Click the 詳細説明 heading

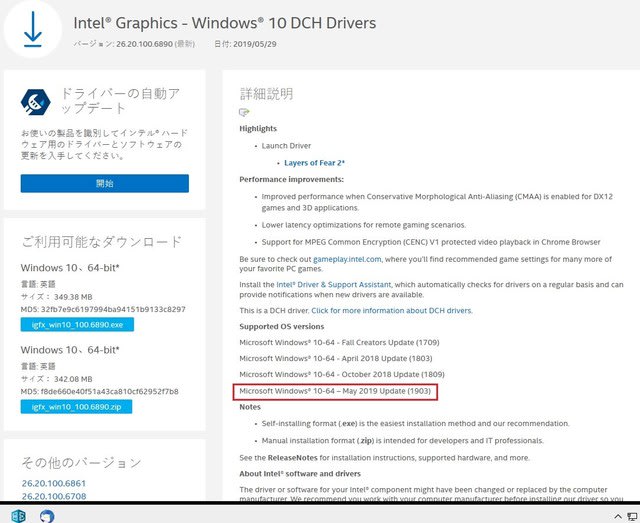[266, 93]
